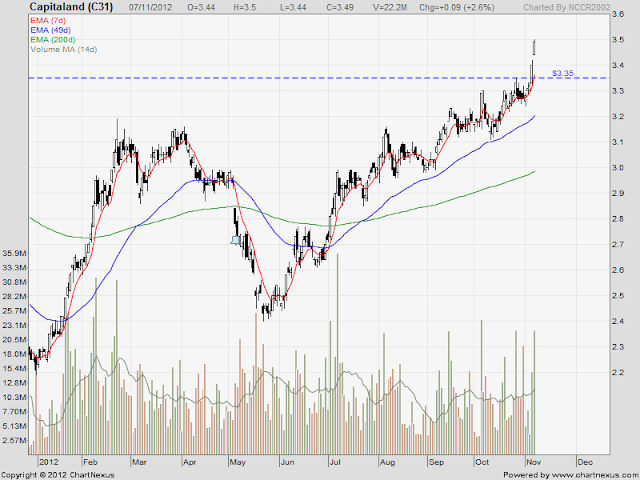Click the 18.0M volume axis label
Image resolution: width=640 pixels, height=480 pixels.
click(14, 354)
